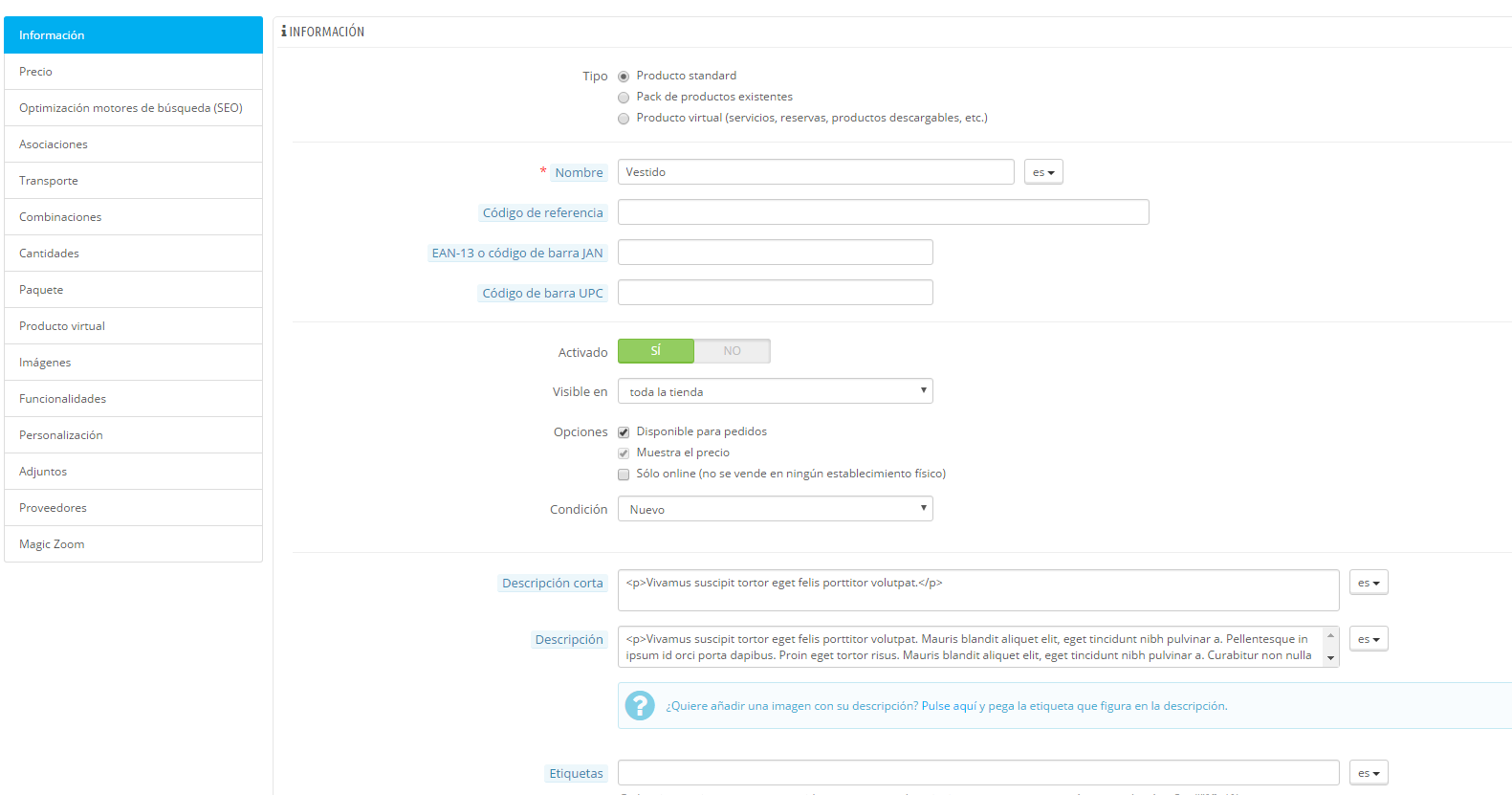Click the image tag help link text
The width and height of the screenshot is (1512, 795).
point(947,706)
